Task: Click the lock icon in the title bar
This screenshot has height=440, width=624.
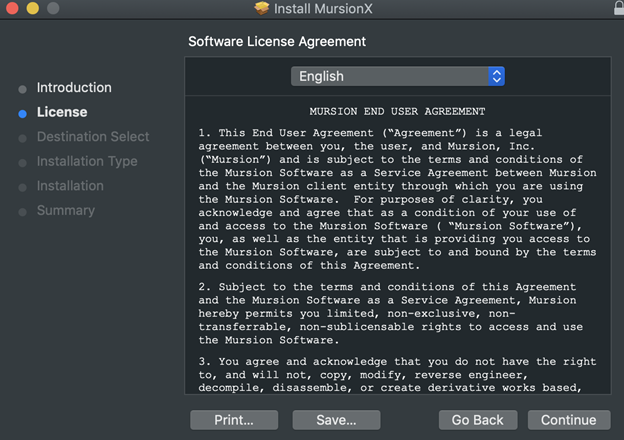Action: click(618, 8)
